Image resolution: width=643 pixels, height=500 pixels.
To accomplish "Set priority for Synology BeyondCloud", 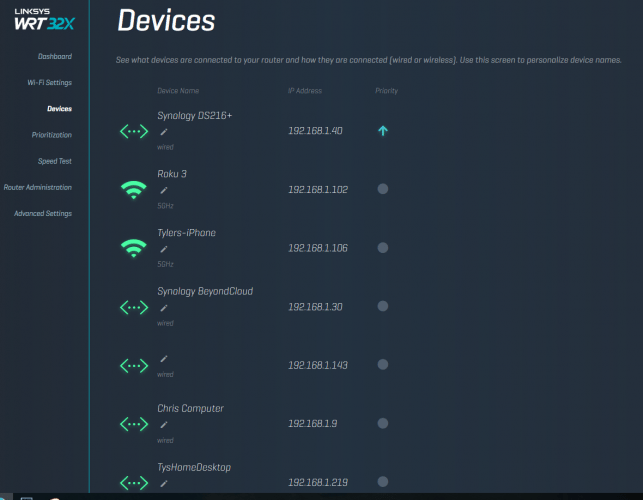I will 383,306.
